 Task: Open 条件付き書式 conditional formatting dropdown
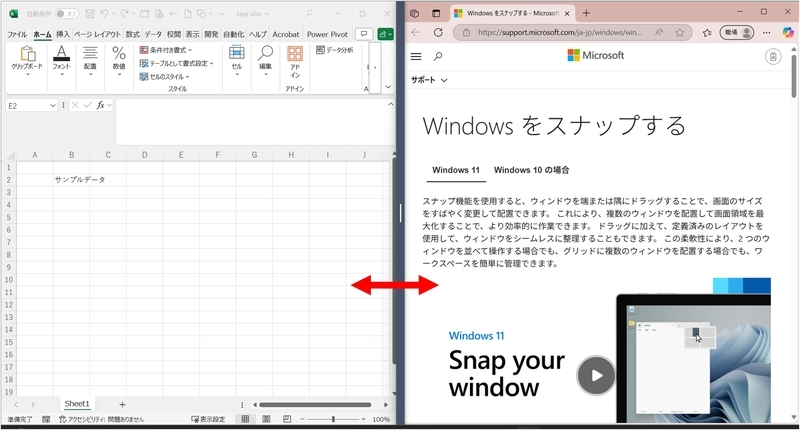tap(166, 50)
